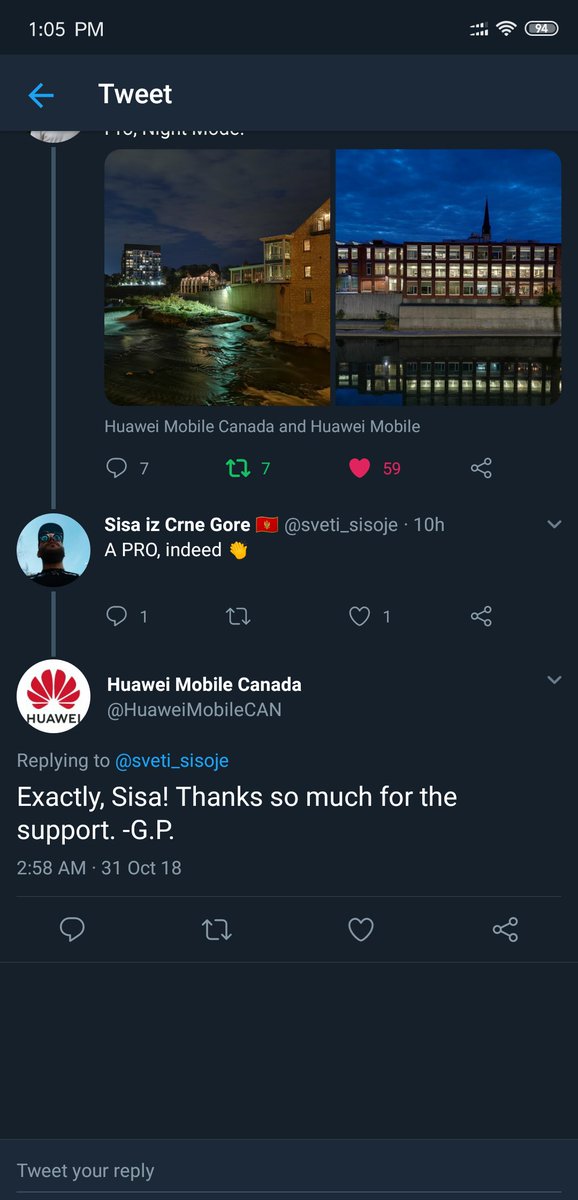
Task: Reply to Huawei Mobile Canada's tweet
Action: pos(72,930)
